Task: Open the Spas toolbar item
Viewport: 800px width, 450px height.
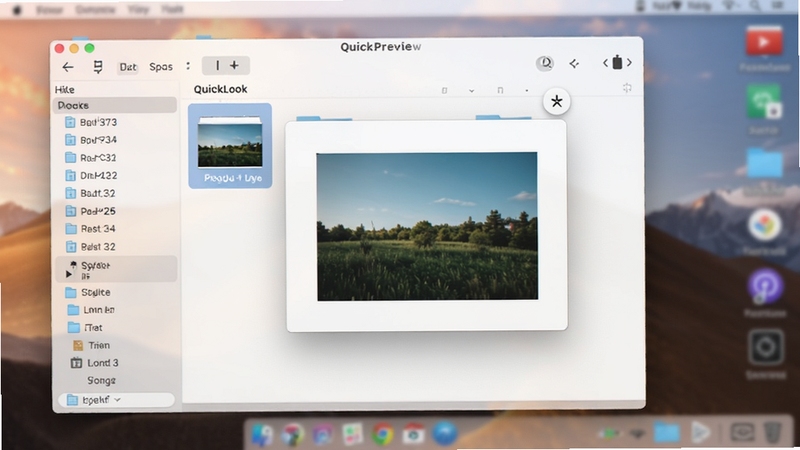Action: click(161, 67)
